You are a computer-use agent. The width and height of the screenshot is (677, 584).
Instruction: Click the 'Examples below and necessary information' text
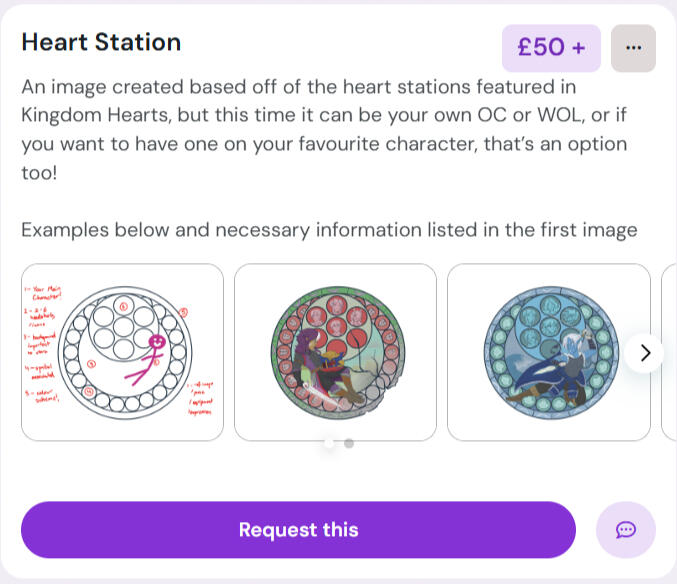[329, 230]
